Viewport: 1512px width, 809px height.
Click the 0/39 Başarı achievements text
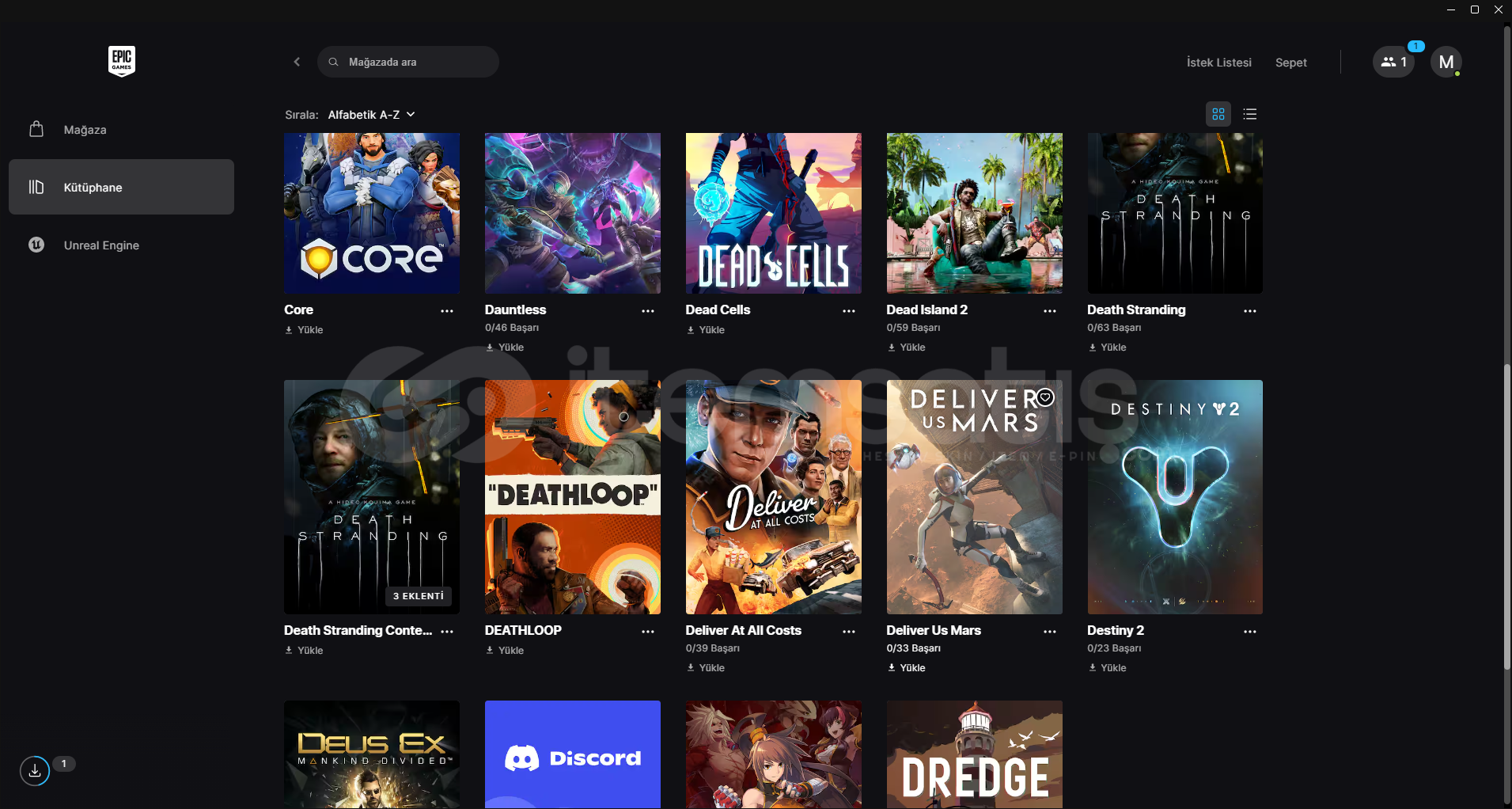pos(713,648)
